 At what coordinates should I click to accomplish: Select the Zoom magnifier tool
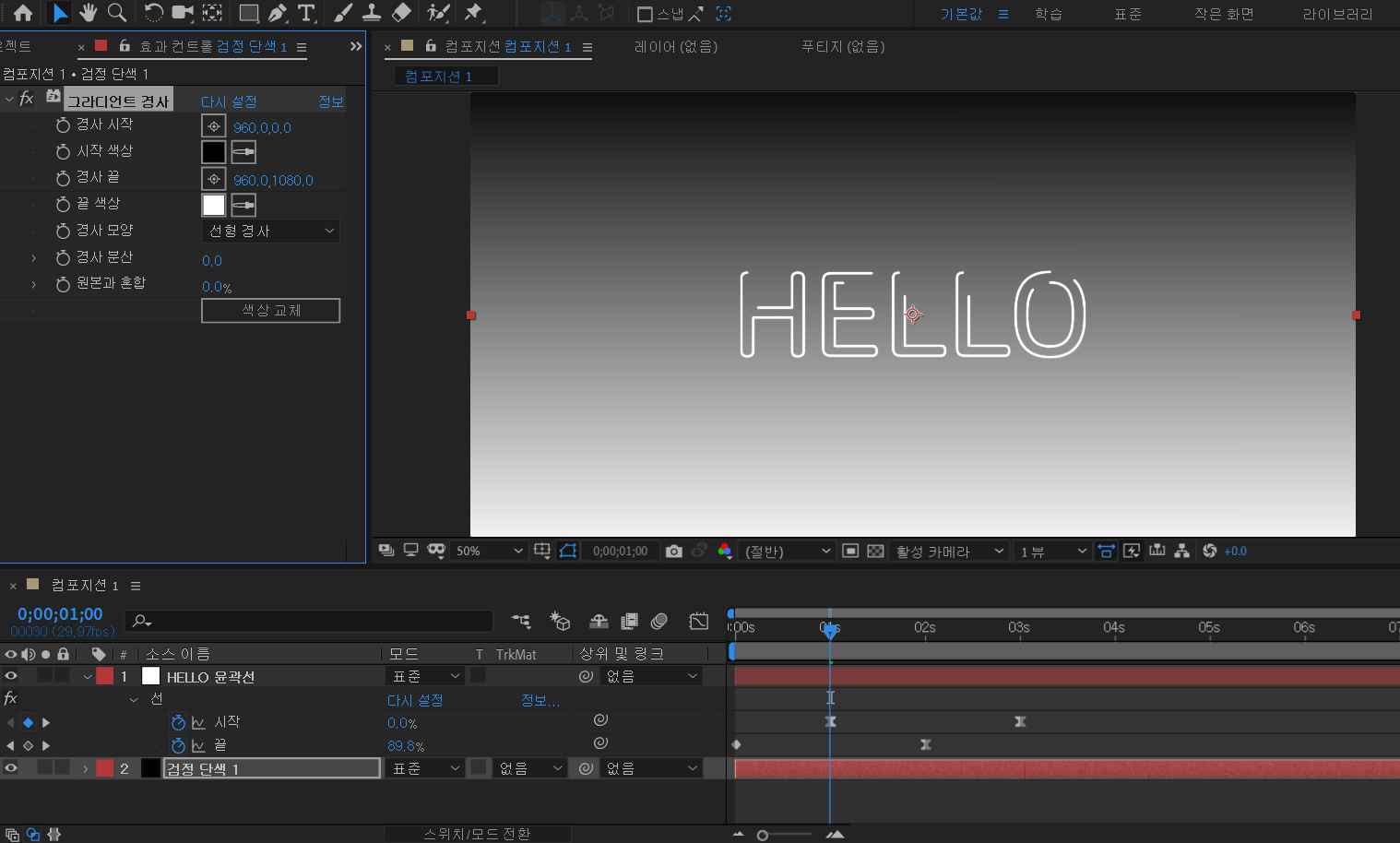pyautogui.click(x=117, y=13)
